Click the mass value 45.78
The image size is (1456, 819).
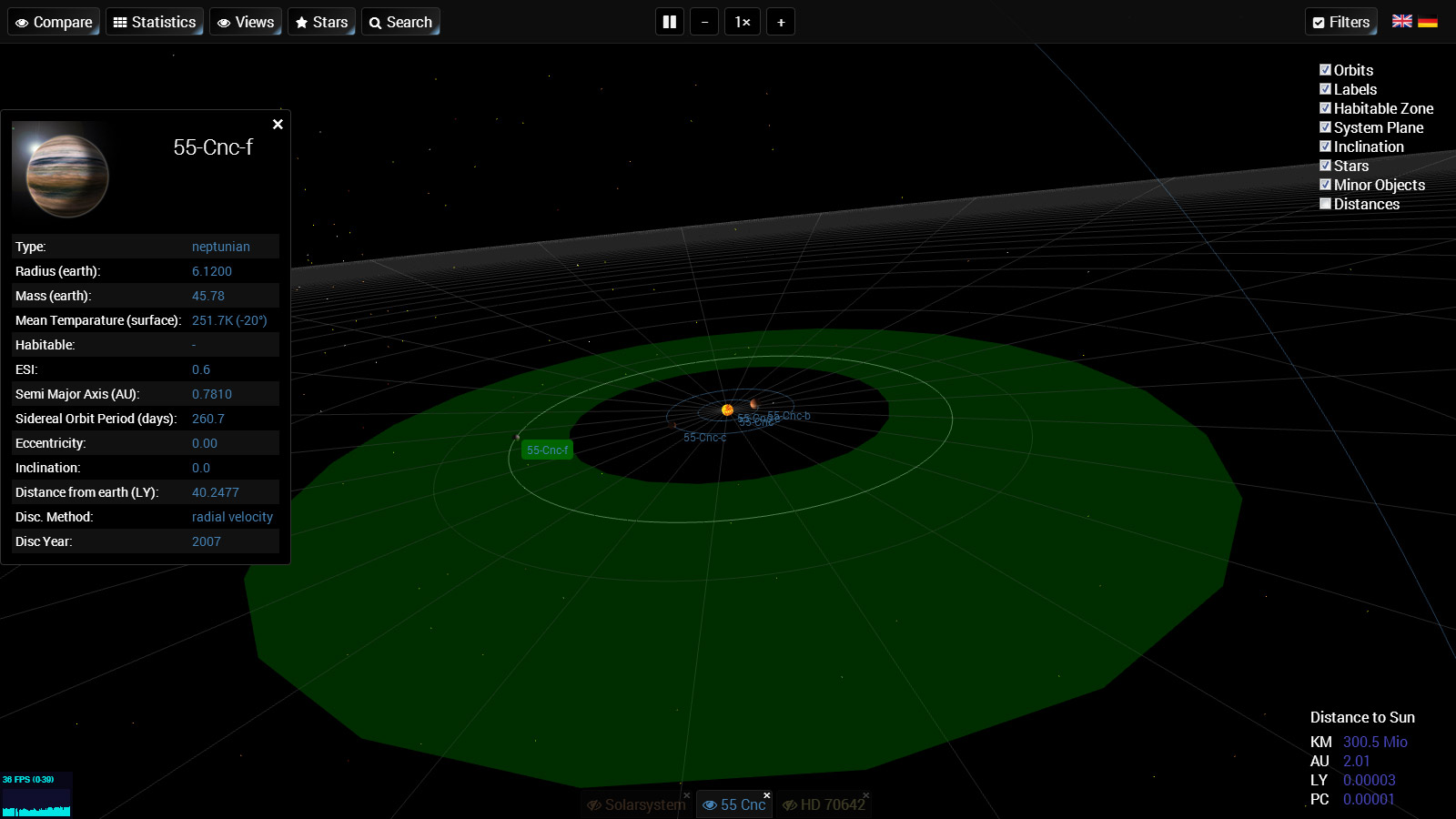coord(208,296)
